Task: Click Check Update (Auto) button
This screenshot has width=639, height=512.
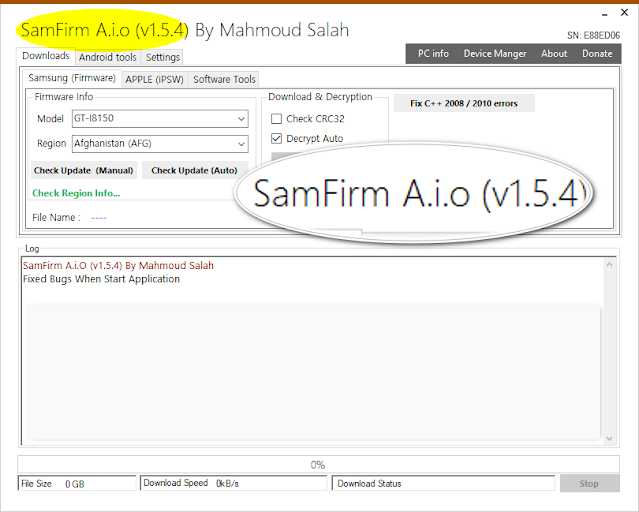Action: tap(195, 170)
